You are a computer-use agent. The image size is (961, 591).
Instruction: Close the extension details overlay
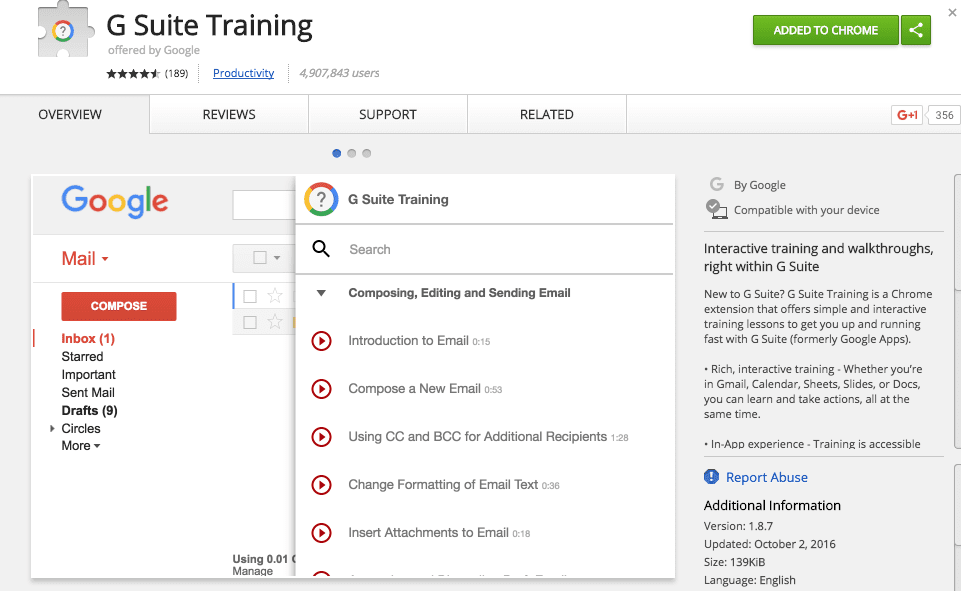[952, 12]
